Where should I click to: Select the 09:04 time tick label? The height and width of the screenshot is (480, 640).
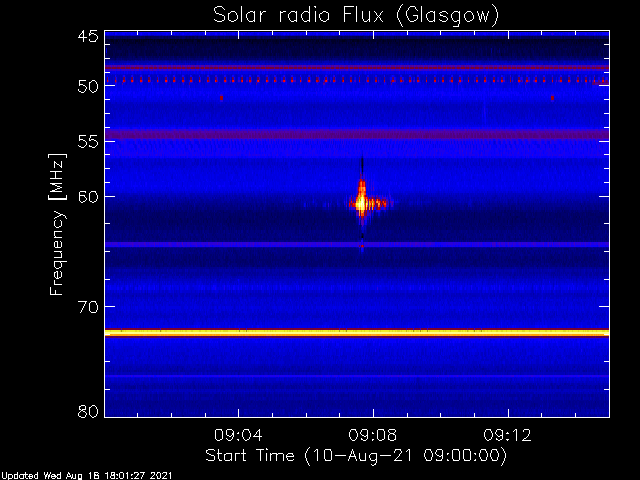(238, 435)
